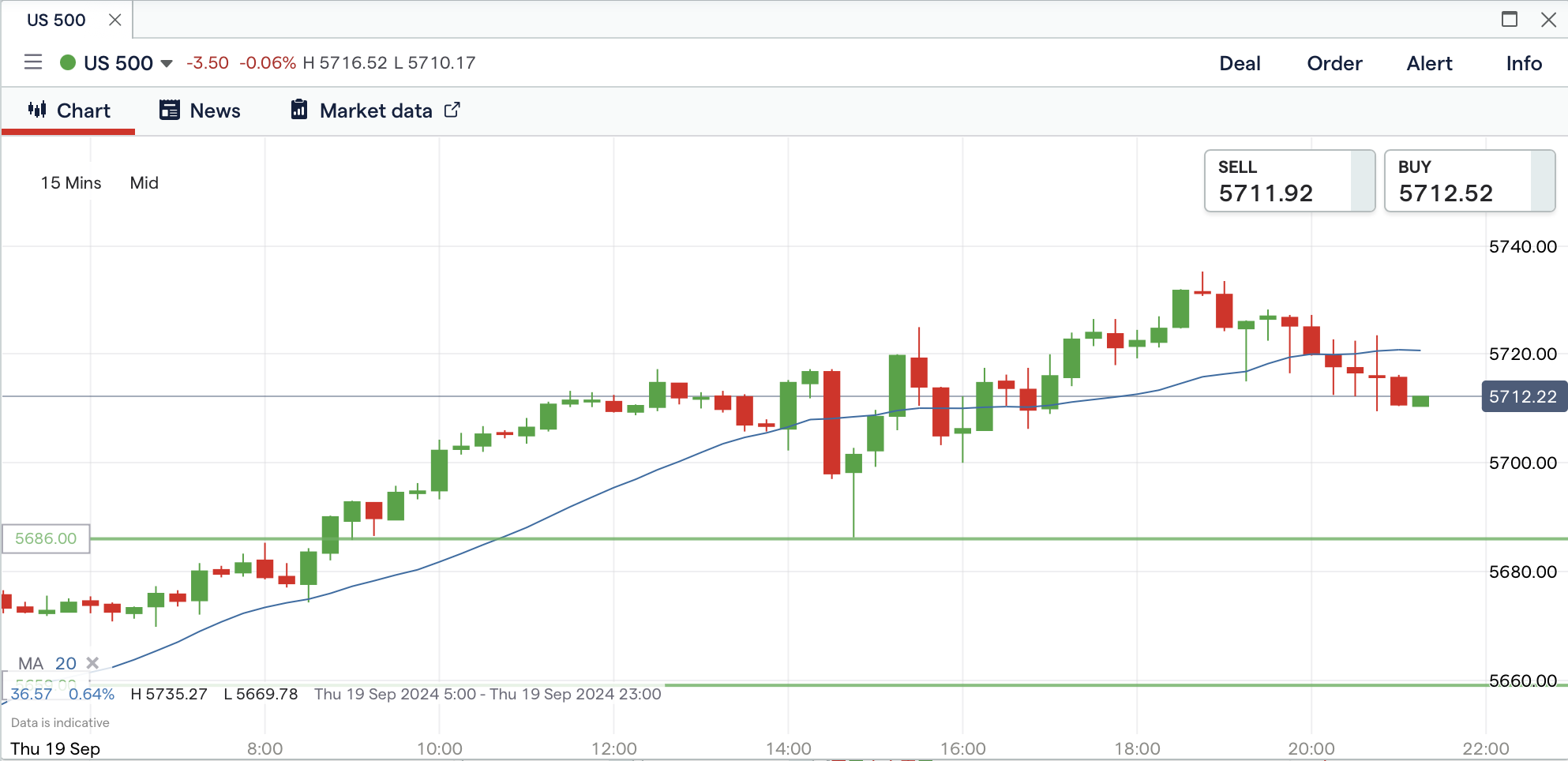This screenshot has height=761, width=1568.
Task: Click the News newspaper icon
Action: [169, 110]
